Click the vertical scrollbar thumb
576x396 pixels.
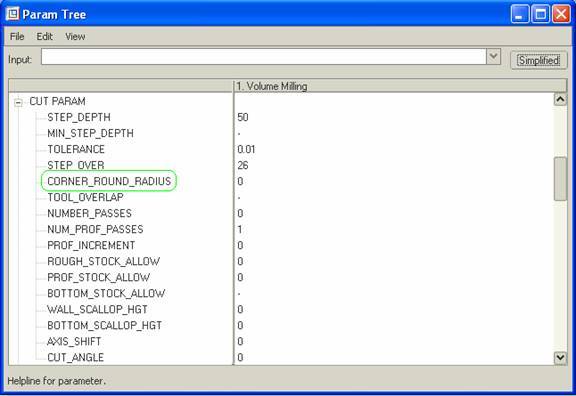pyautogui.click(x=560, y=179)
